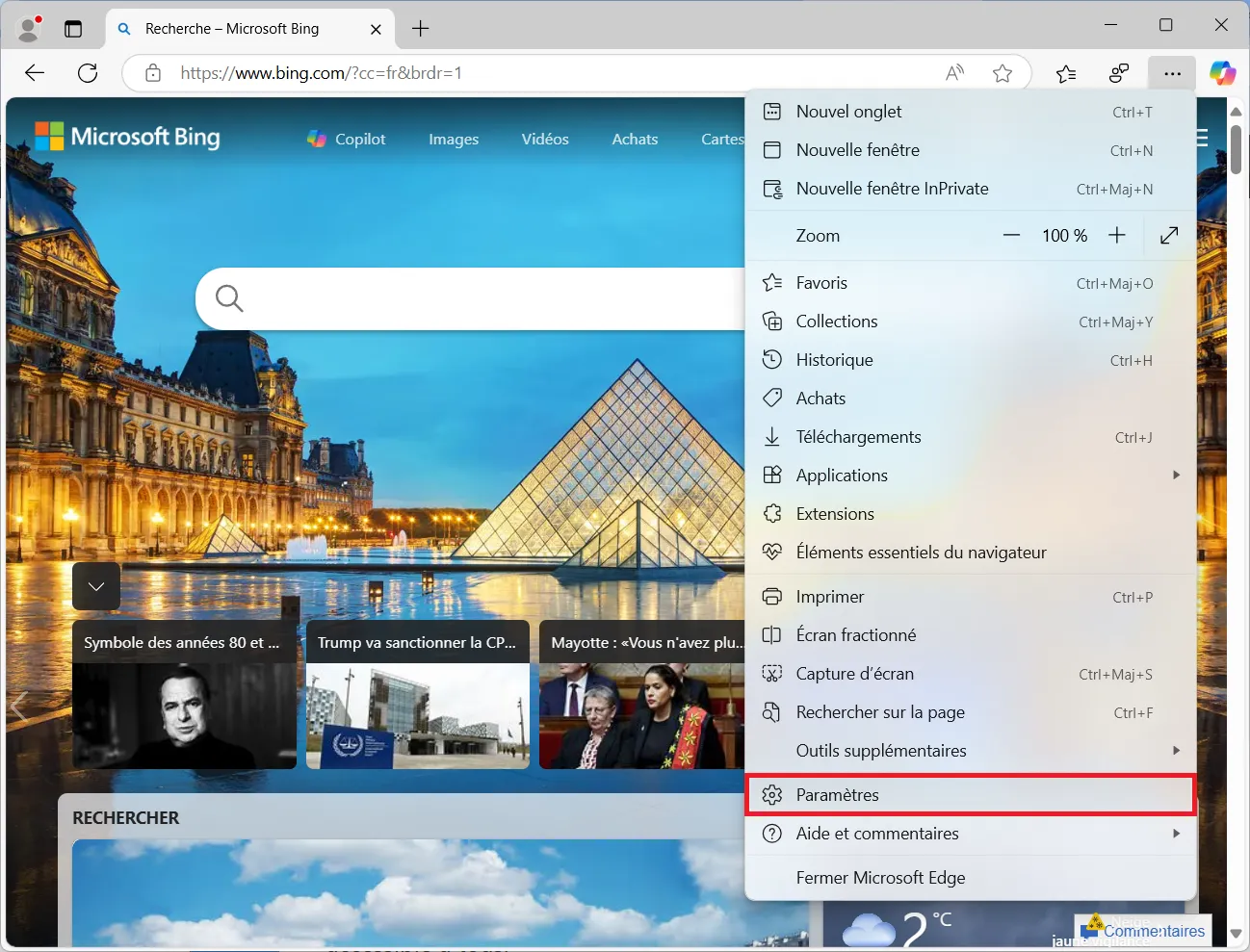
Task: Refresh the page with reload icon
Action: 88,73
